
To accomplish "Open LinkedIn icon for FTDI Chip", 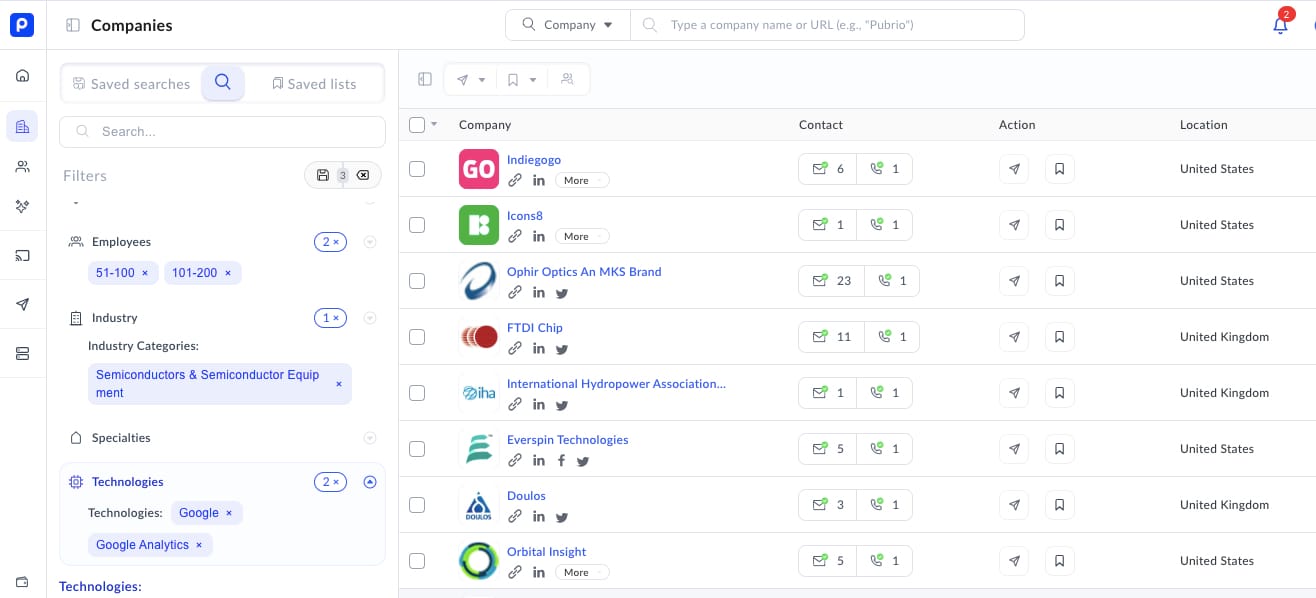I will pyautogui.click(x=539, y=349).
